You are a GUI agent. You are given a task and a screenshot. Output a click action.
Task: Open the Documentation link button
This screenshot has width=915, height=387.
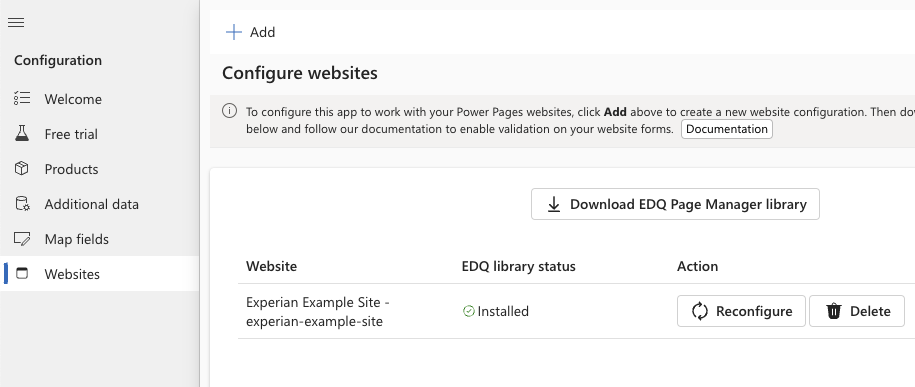click(x=727, y=129)
